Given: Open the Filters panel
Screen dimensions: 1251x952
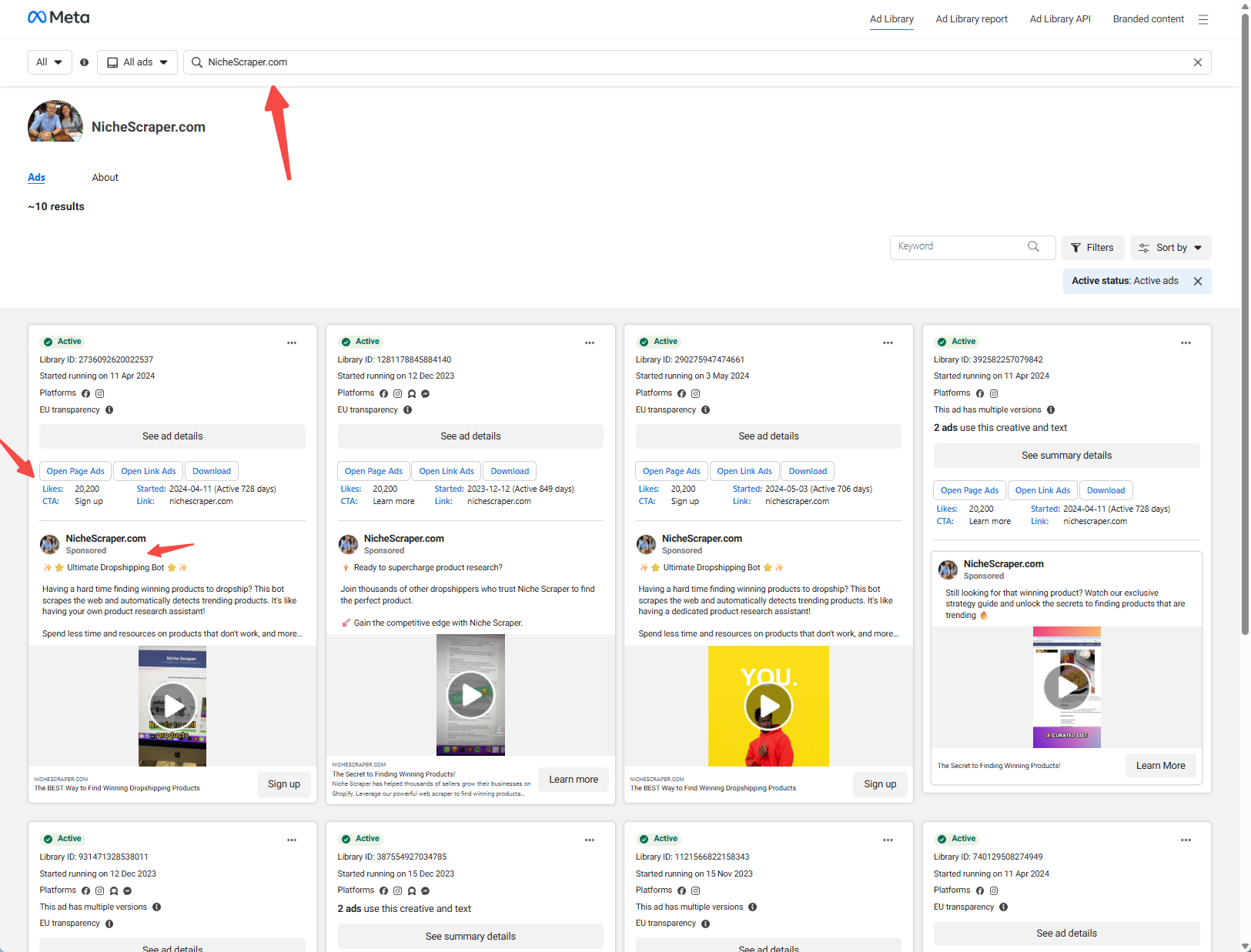Looking at the screenshot, I should (x=1092, y=248).
